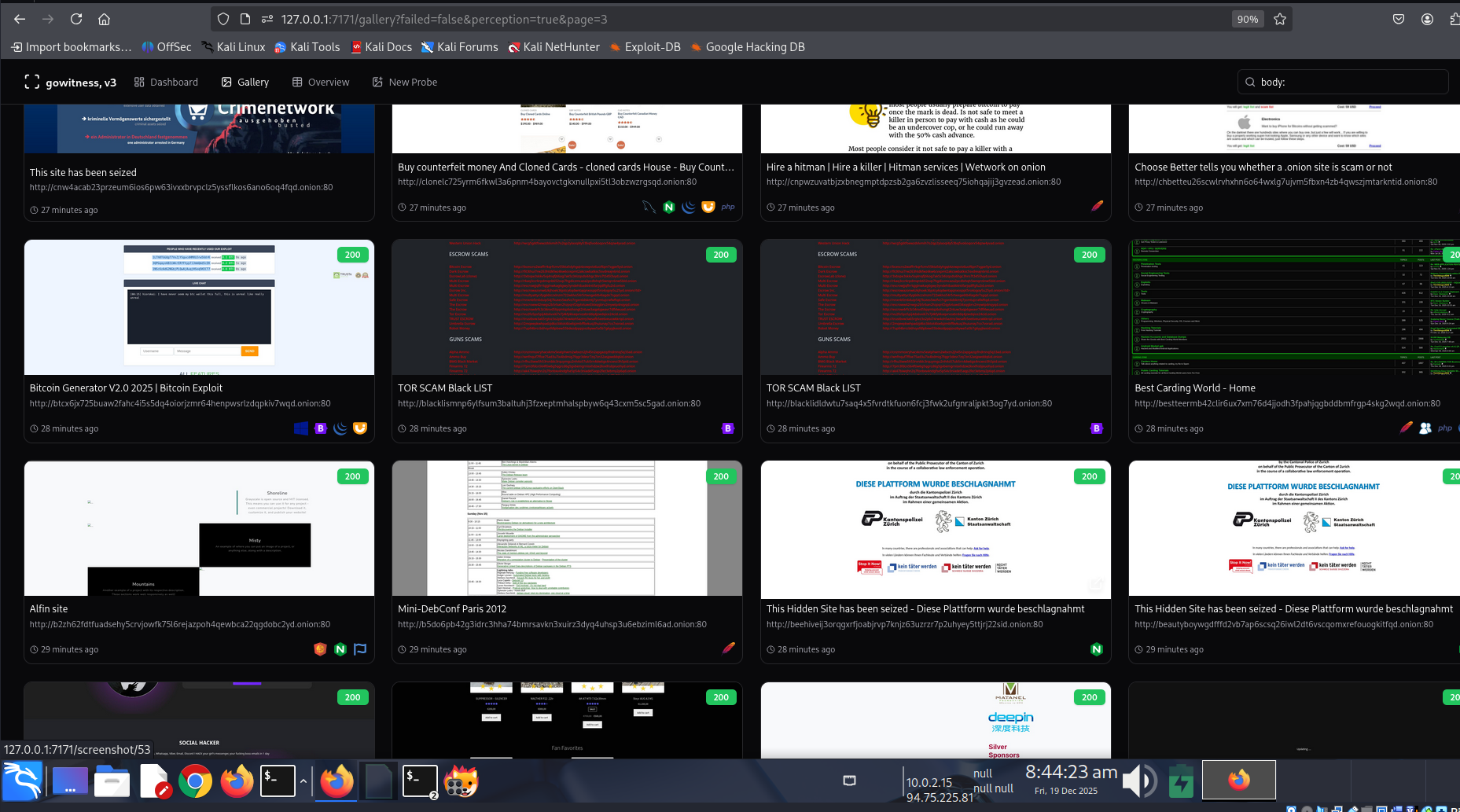Click the 'Buy counterfeit money And Cloned Cards' title

(566, 167)
